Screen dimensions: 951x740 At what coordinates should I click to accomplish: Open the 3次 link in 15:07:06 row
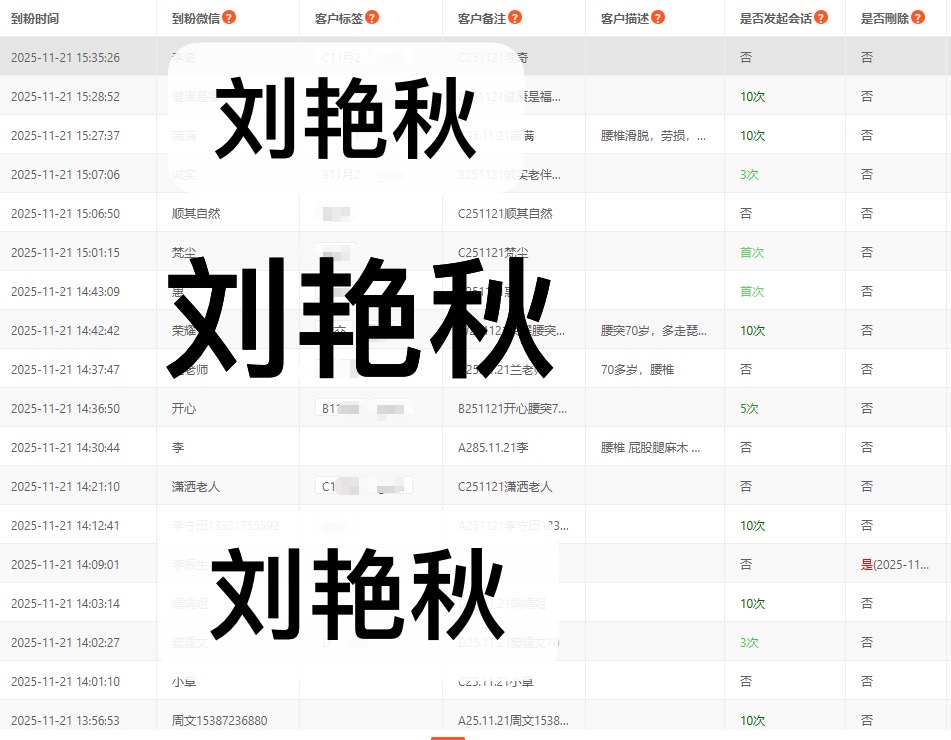coord(749,175)
